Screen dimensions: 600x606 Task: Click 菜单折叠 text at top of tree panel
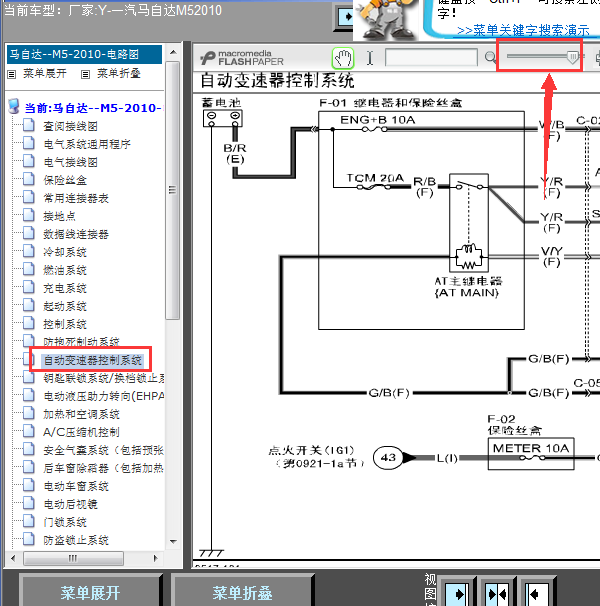(x=118, y=73)
